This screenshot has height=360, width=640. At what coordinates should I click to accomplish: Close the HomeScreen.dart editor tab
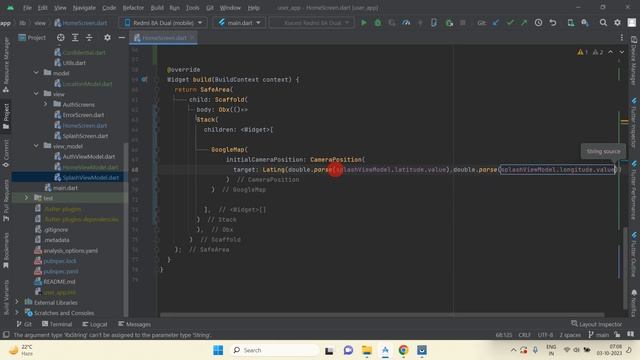192,38
